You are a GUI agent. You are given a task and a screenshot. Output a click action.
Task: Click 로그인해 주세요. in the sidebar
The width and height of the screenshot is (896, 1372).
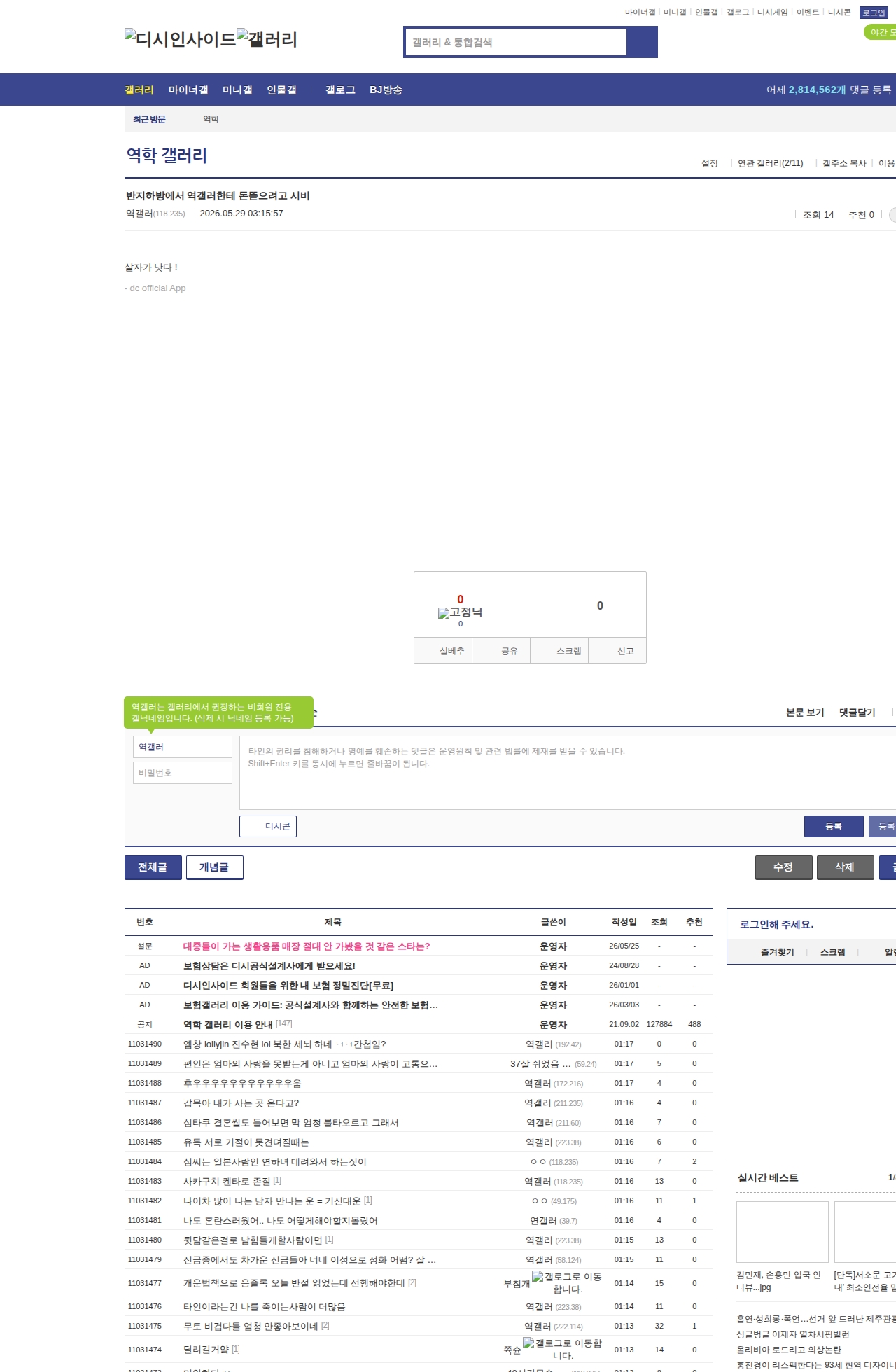(x=776, y=924)
